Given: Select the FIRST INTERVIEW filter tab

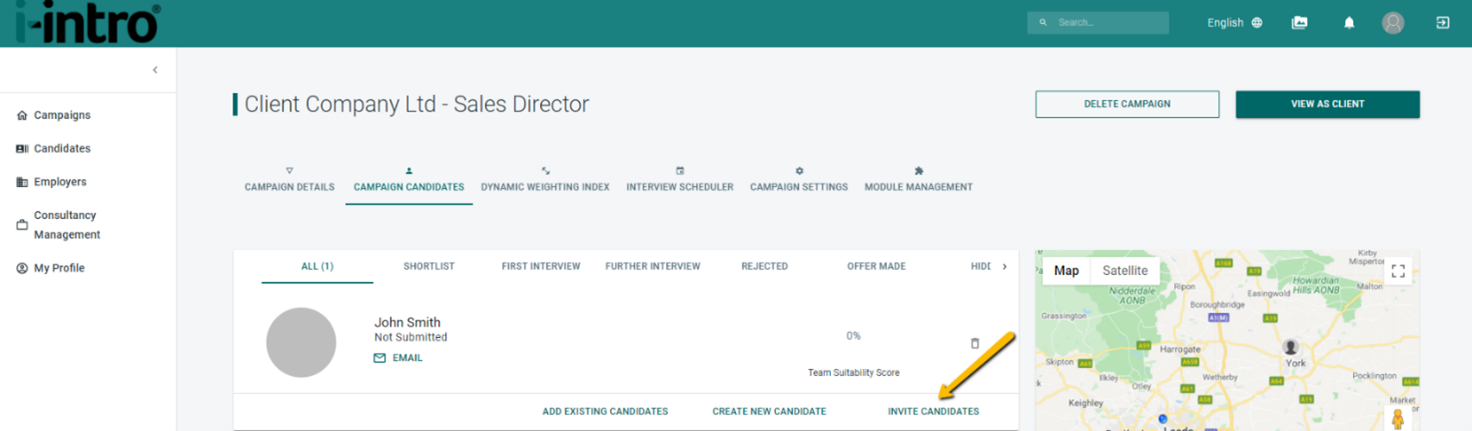Looking at the screenshot, I should (x=541, y=266).
